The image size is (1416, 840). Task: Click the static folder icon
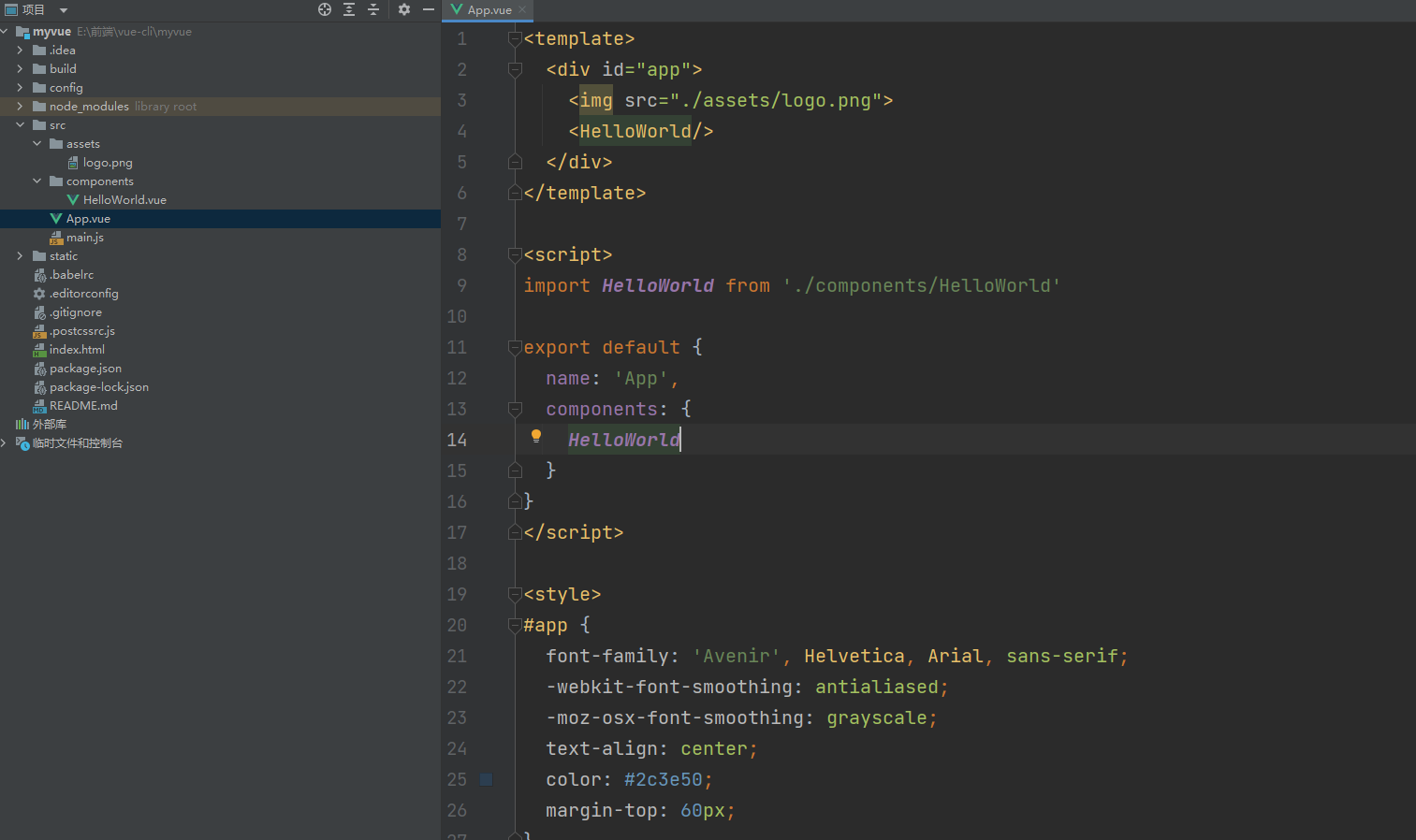click(39, 256)
